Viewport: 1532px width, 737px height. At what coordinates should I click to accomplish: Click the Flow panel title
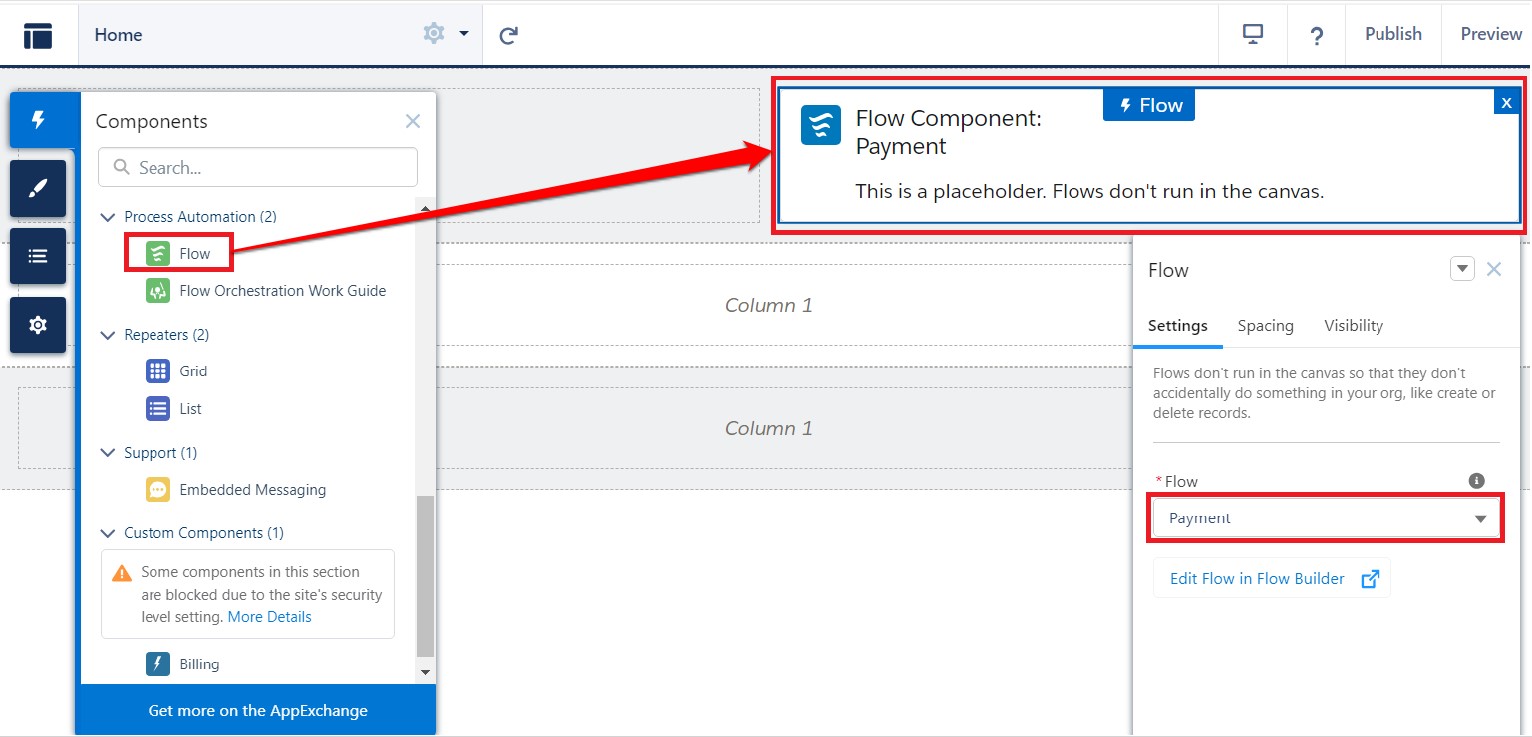pos(1168,270)
